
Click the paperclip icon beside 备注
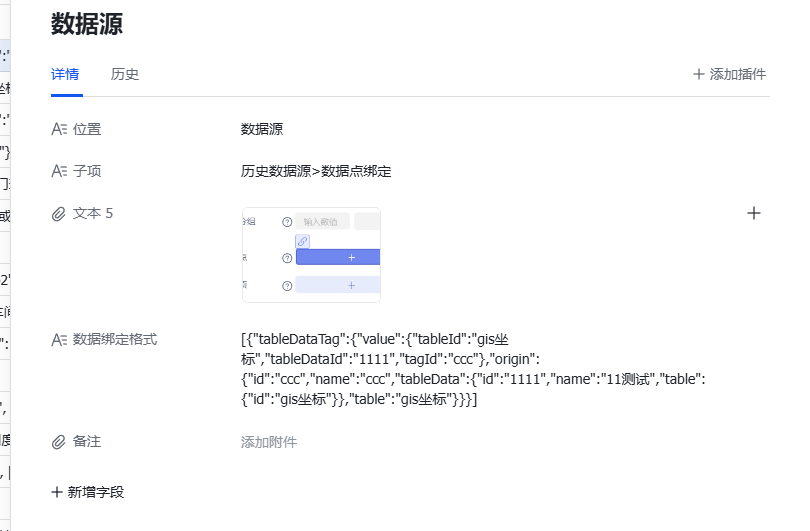[x=58, y=442]
